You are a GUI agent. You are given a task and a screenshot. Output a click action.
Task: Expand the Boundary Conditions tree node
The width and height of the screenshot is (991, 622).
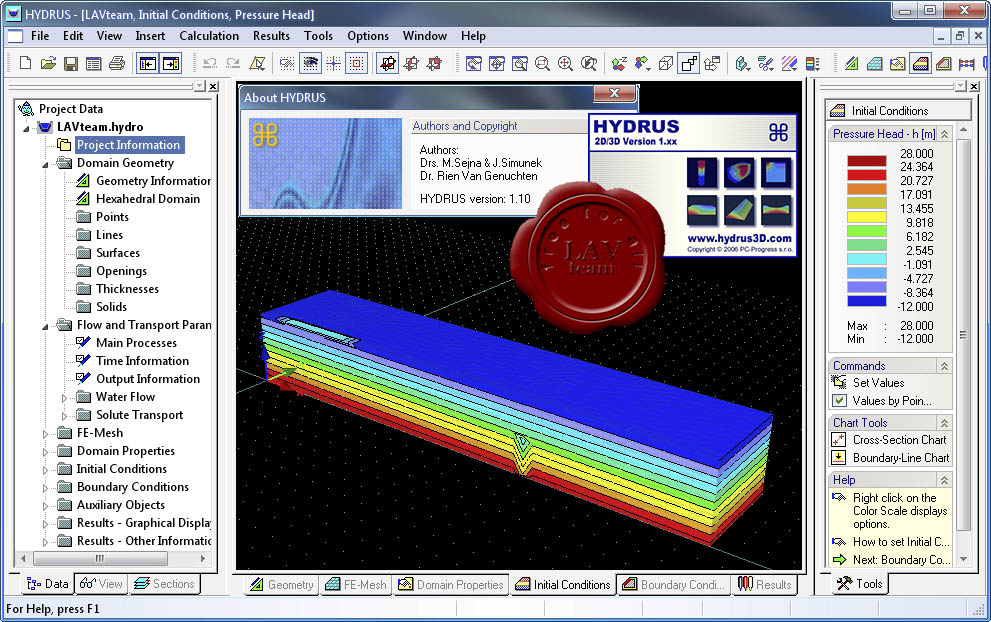tap(46, 487)
